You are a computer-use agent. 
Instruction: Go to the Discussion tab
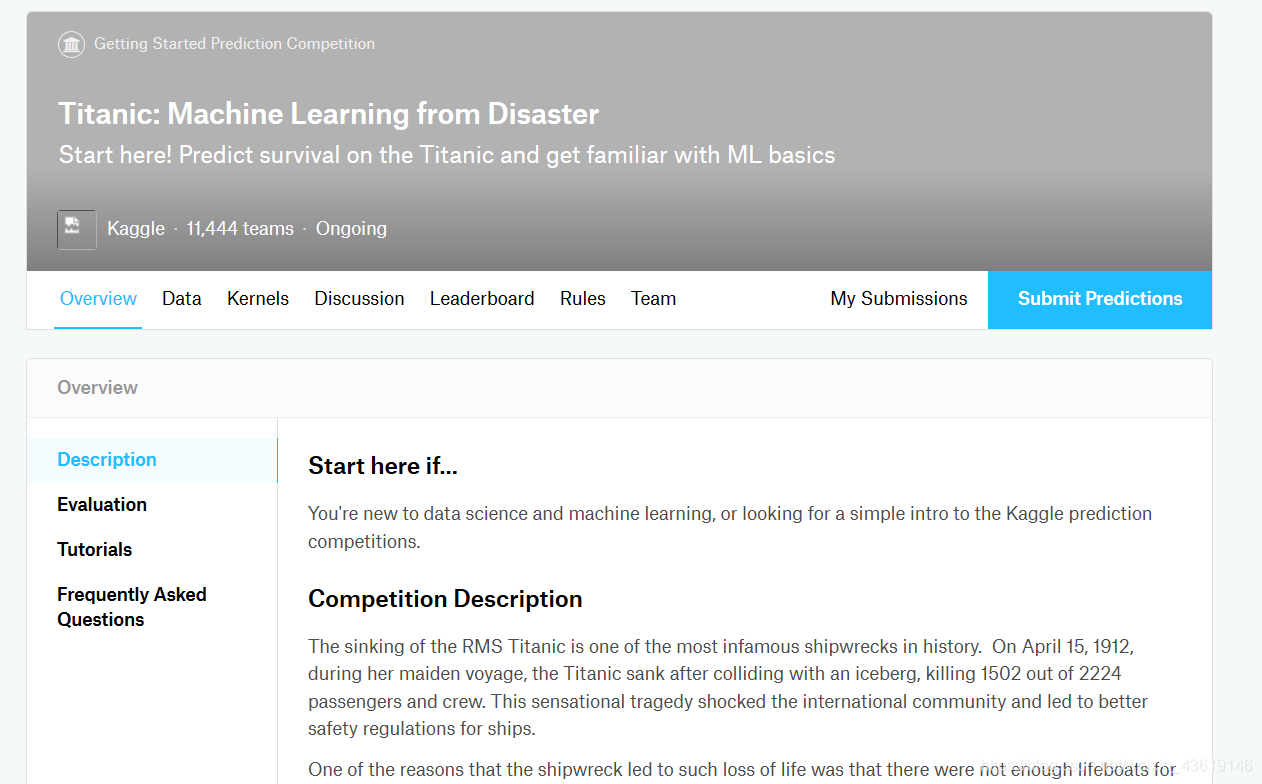pos(359,298)
